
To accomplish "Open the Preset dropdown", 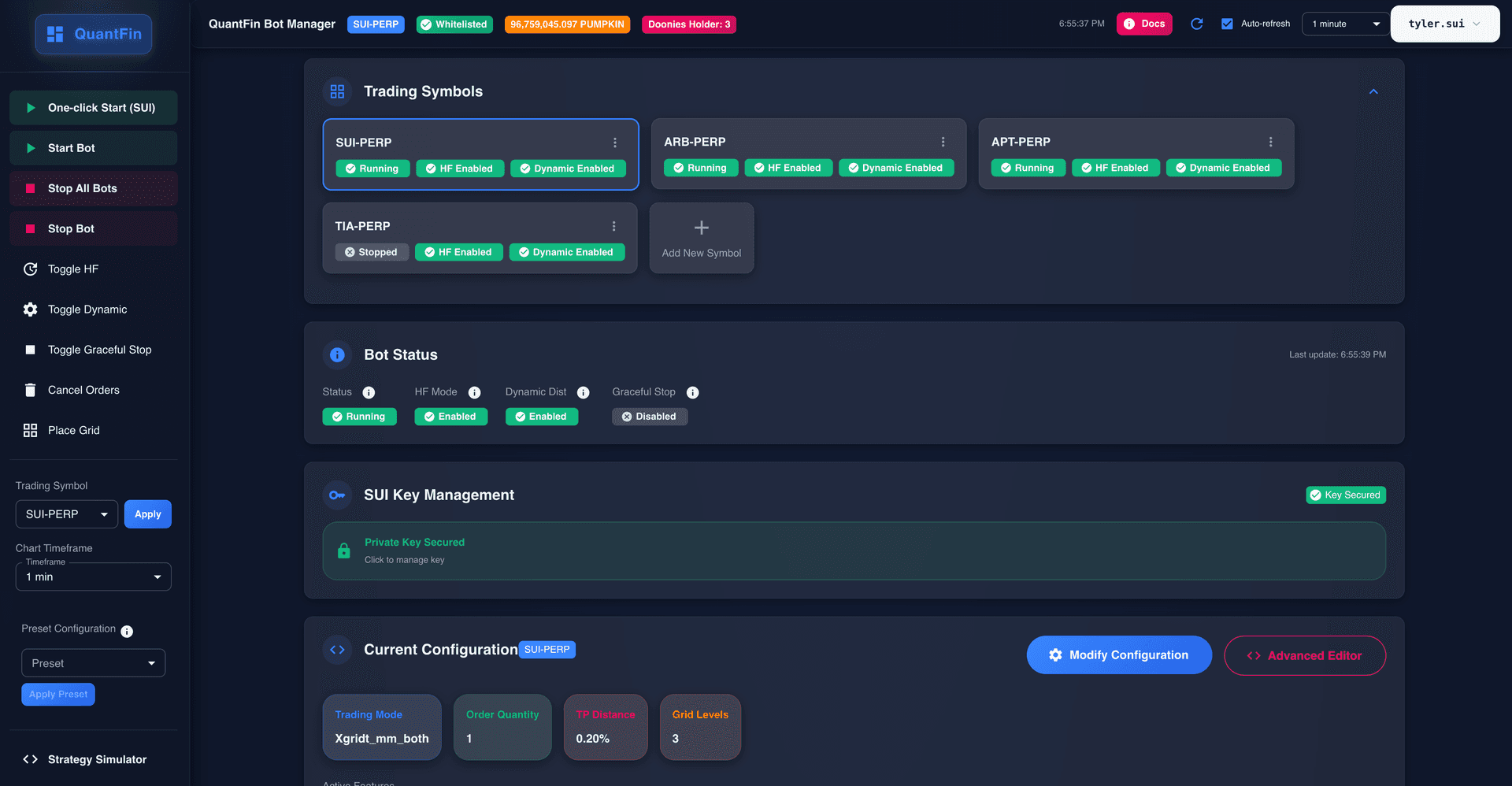I will click(94, 663).
